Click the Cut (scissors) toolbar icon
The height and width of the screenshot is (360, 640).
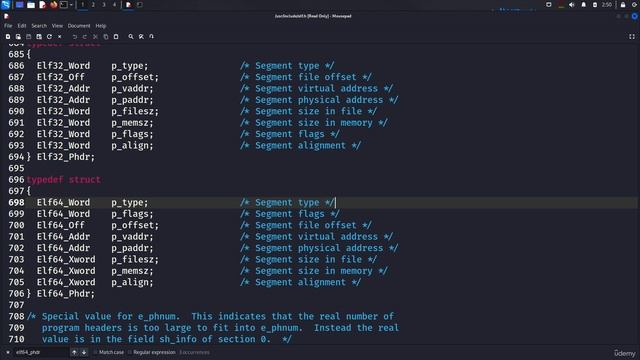click(x=95, y=37)
